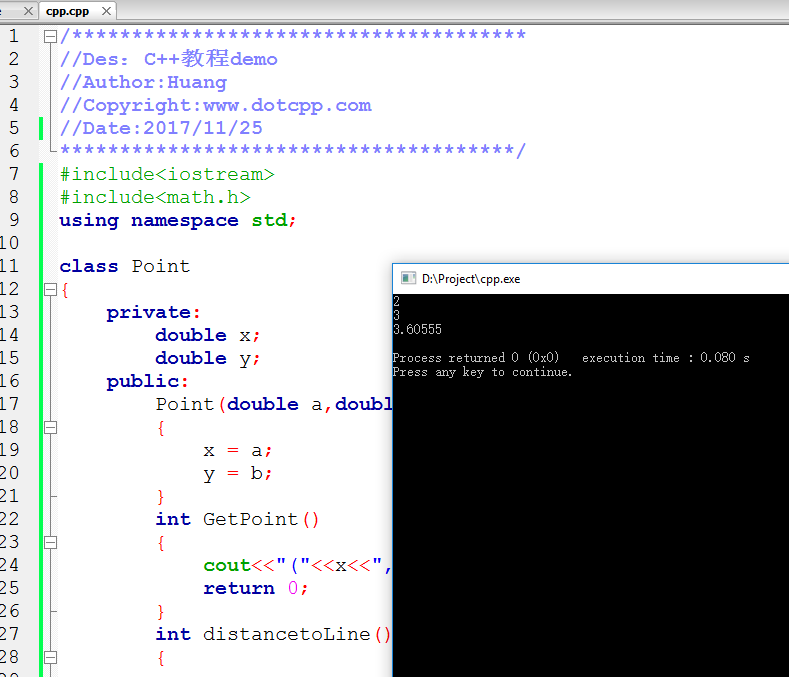Collapse the Point class body fold marker
This screenshot has height=677, width=789.
[50, 290]
